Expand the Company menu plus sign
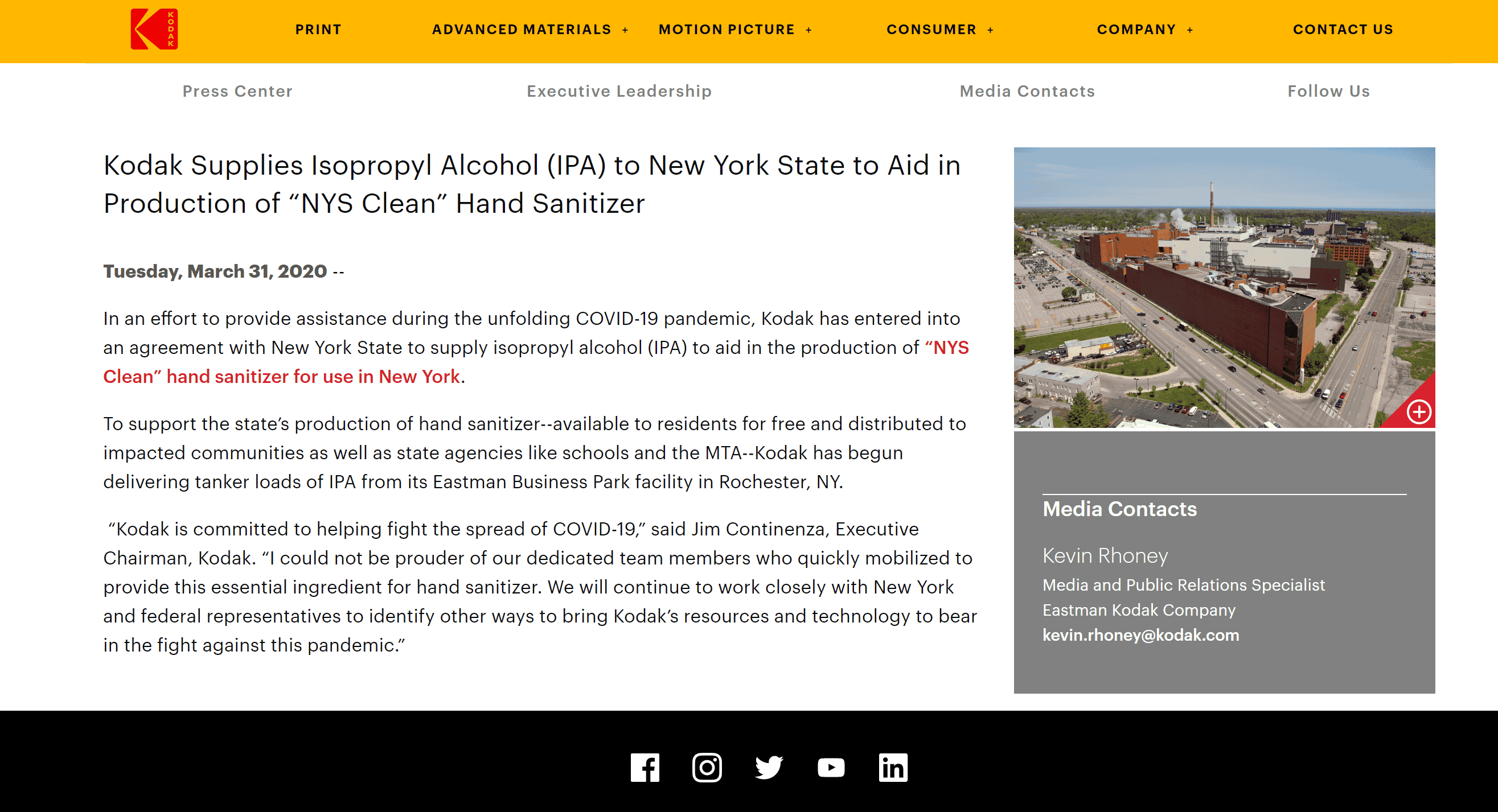The width and height of the screenshot is (1498, 812). (x=1190, y=30)
